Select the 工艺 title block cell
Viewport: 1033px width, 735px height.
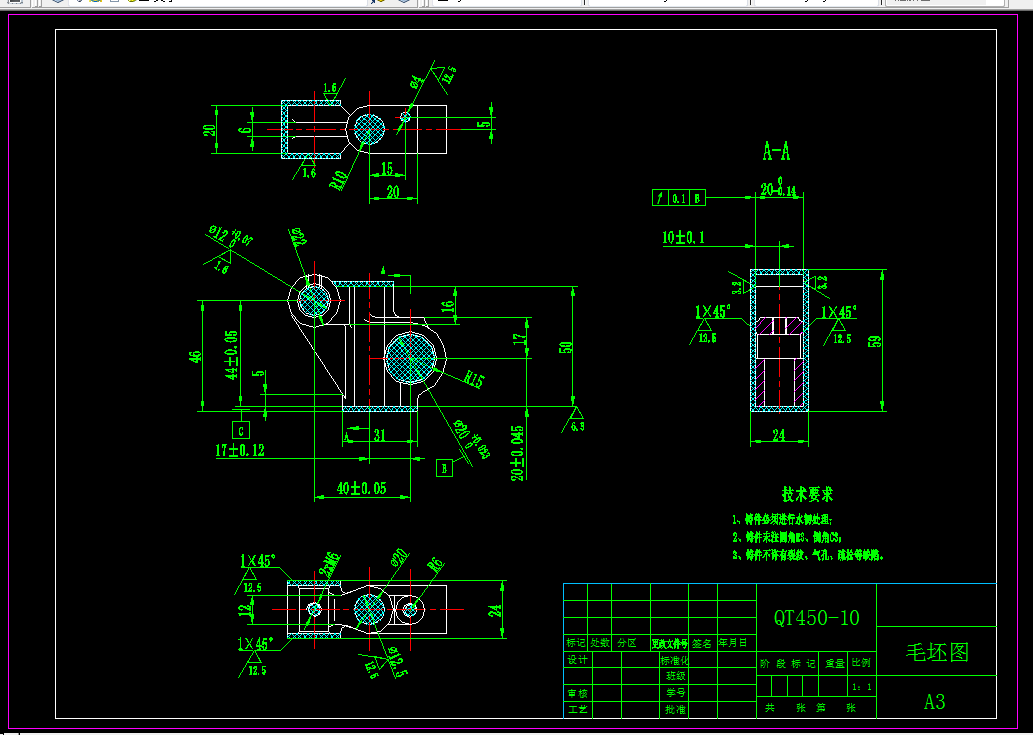[577, 710]
